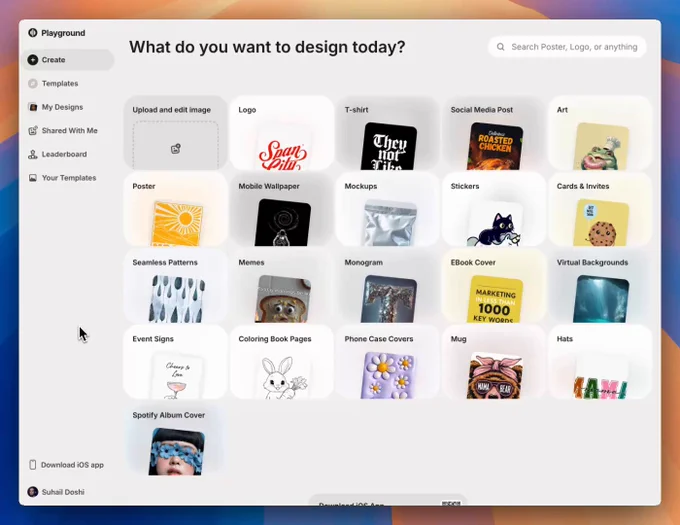Choose the Mobile Wallpaper card
Screen dimensions: 680x525
(x=282, y=209)
